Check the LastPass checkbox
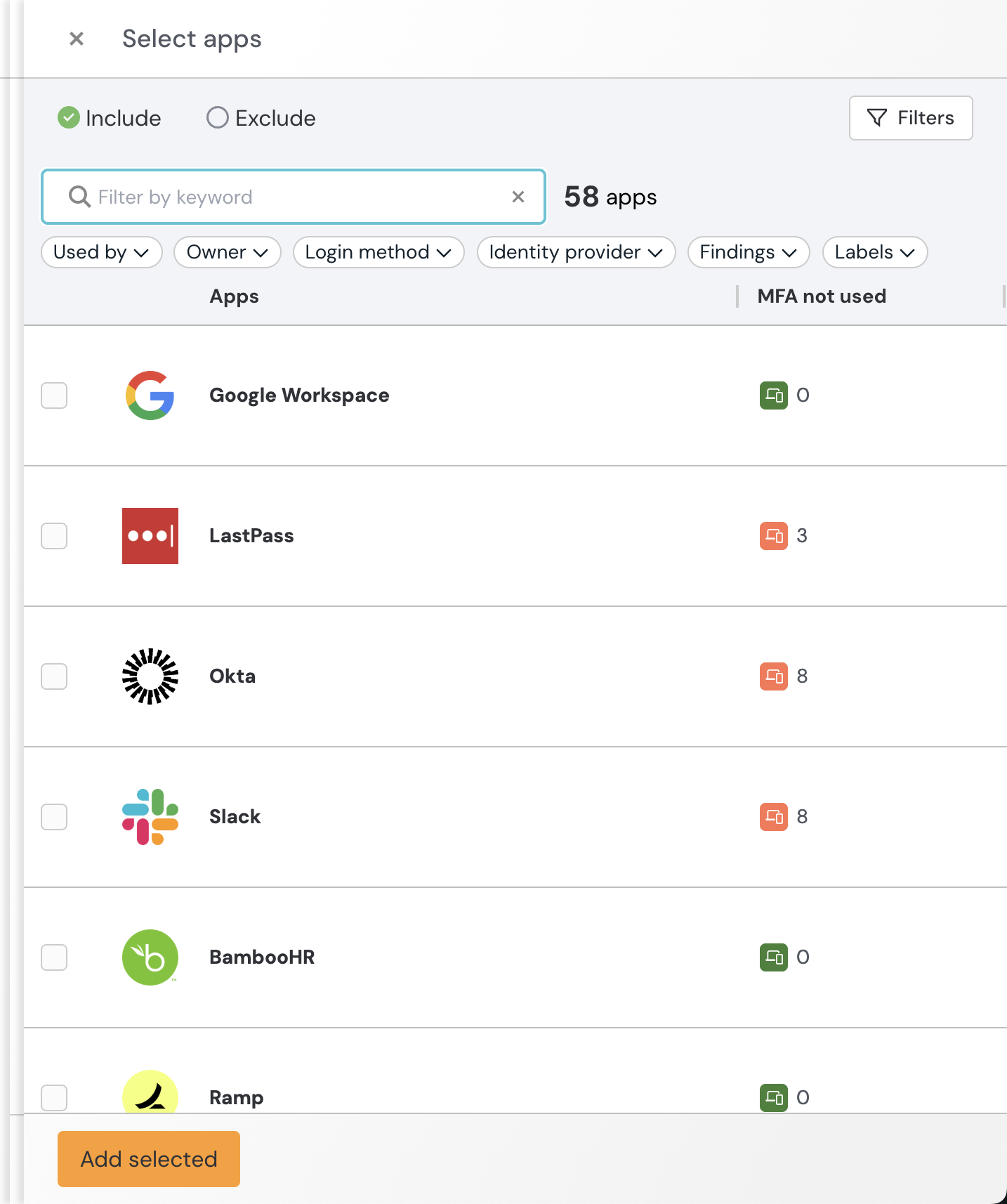 click(54, 536)
